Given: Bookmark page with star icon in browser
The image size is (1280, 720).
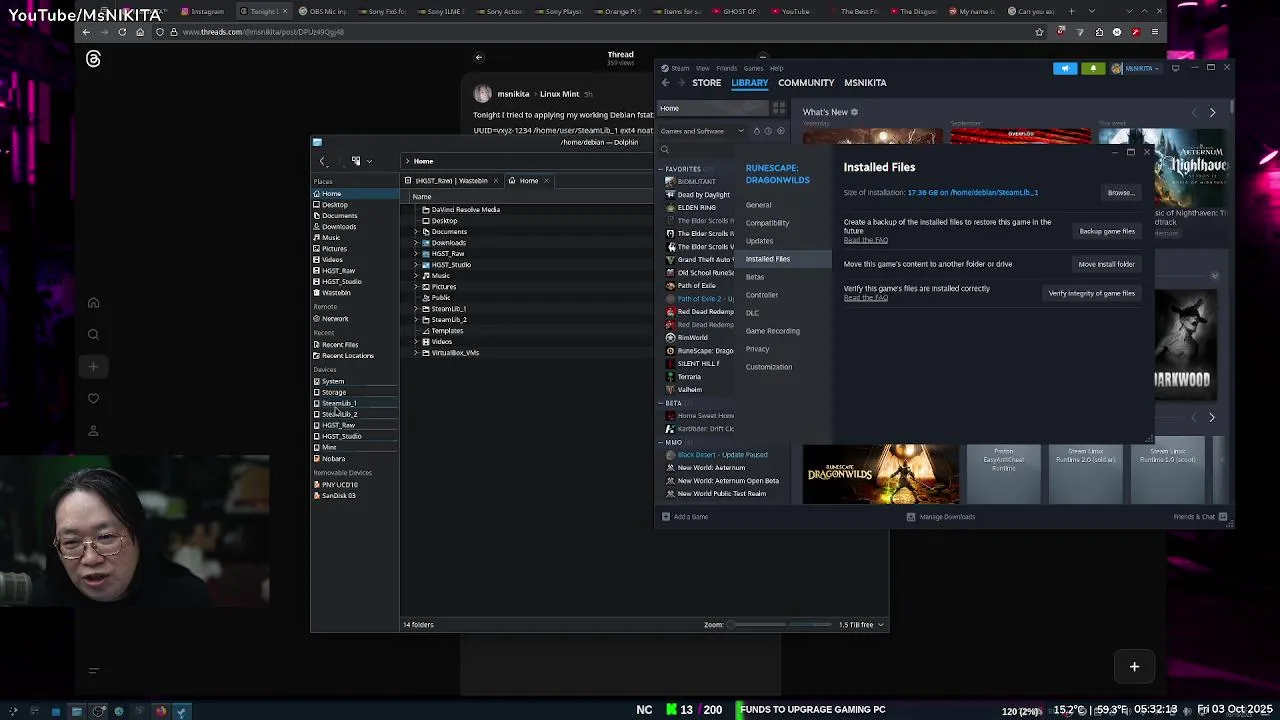Looking at the screenshot, I should [1039, 32].
